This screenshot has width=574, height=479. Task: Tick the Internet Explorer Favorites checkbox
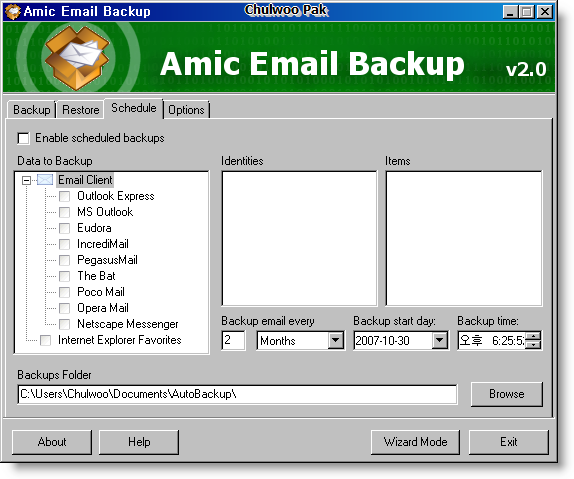tap(45, 340)
